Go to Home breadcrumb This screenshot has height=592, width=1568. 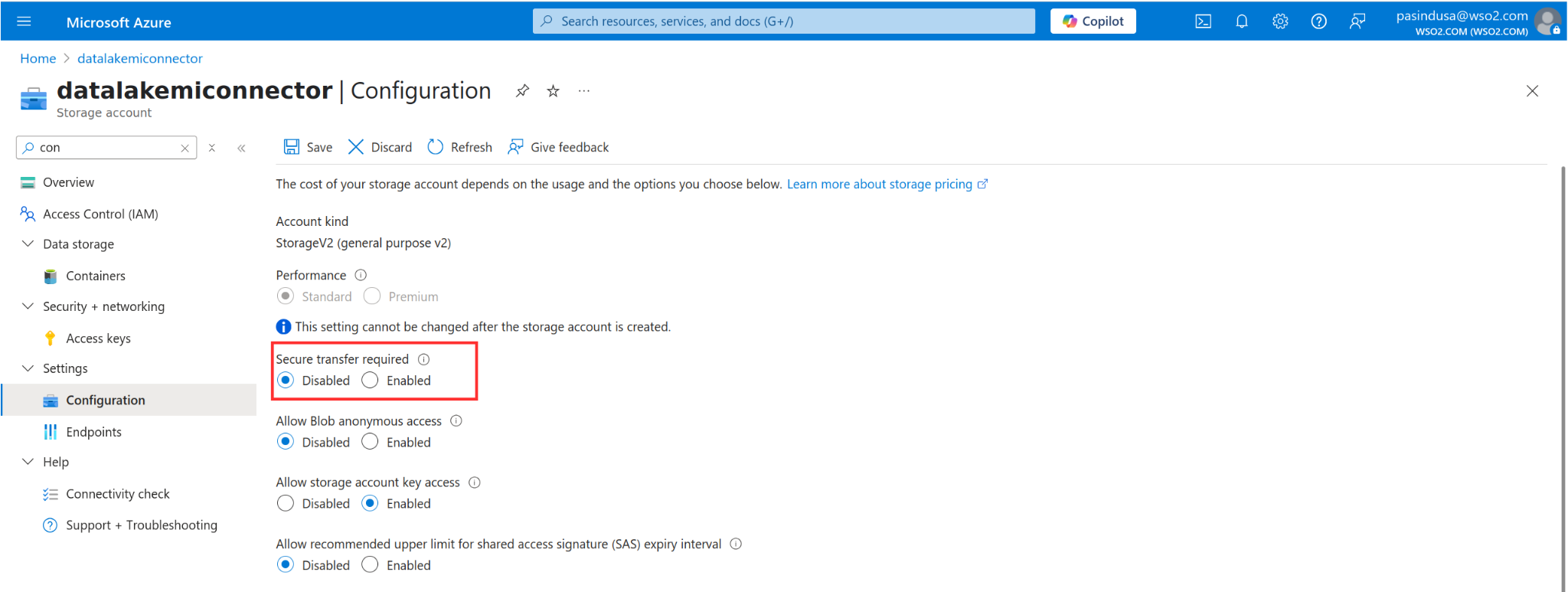click(x=38, y=58)
